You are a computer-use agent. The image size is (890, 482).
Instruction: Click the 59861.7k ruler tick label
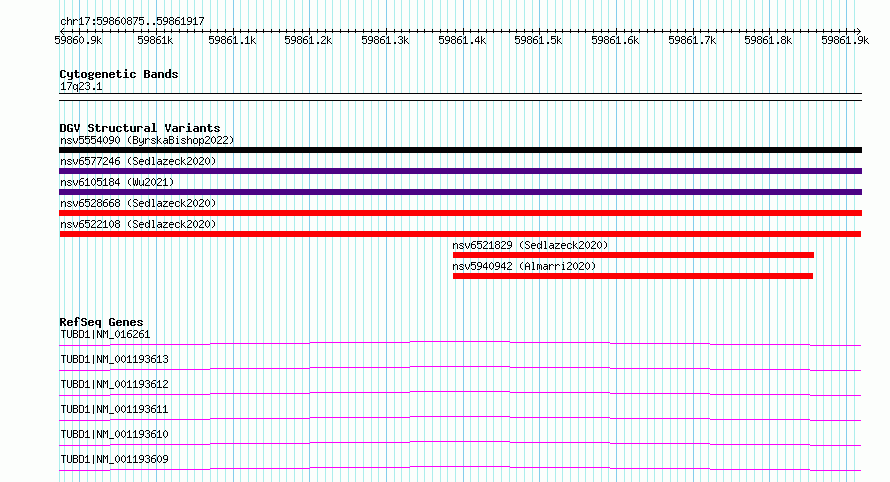(x=692, y=40)
